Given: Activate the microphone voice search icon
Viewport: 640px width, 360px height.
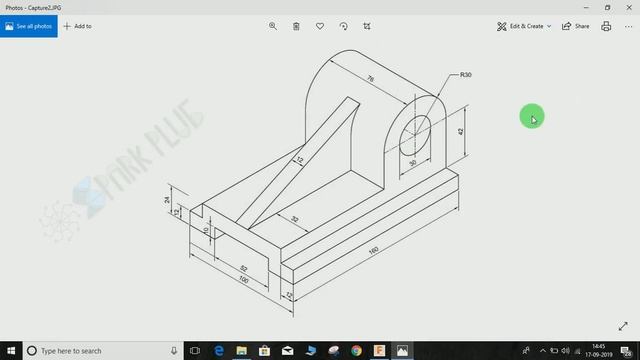Looking at the screenshot, I should click(x=173, y=351).
